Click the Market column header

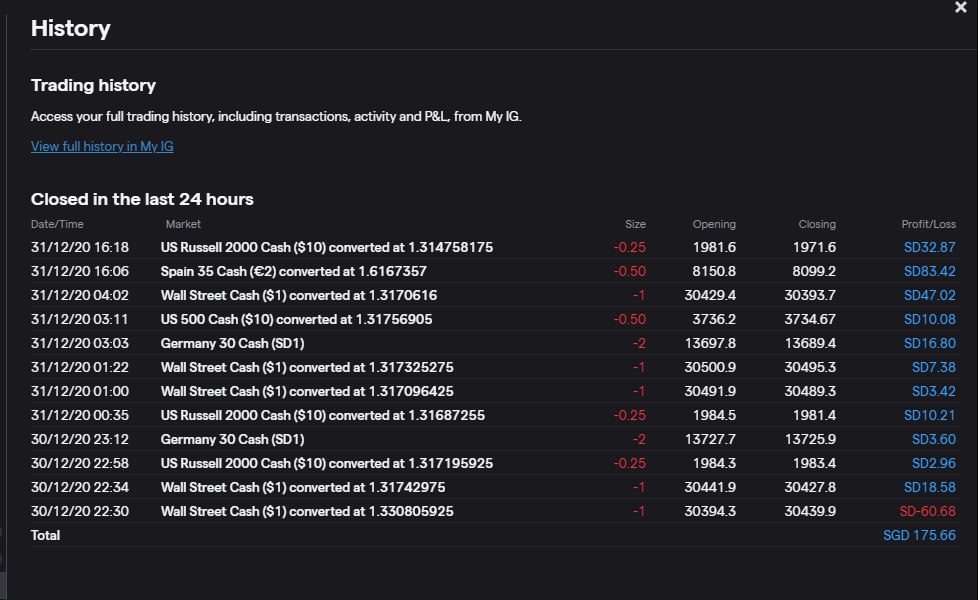tap(183, 224)
